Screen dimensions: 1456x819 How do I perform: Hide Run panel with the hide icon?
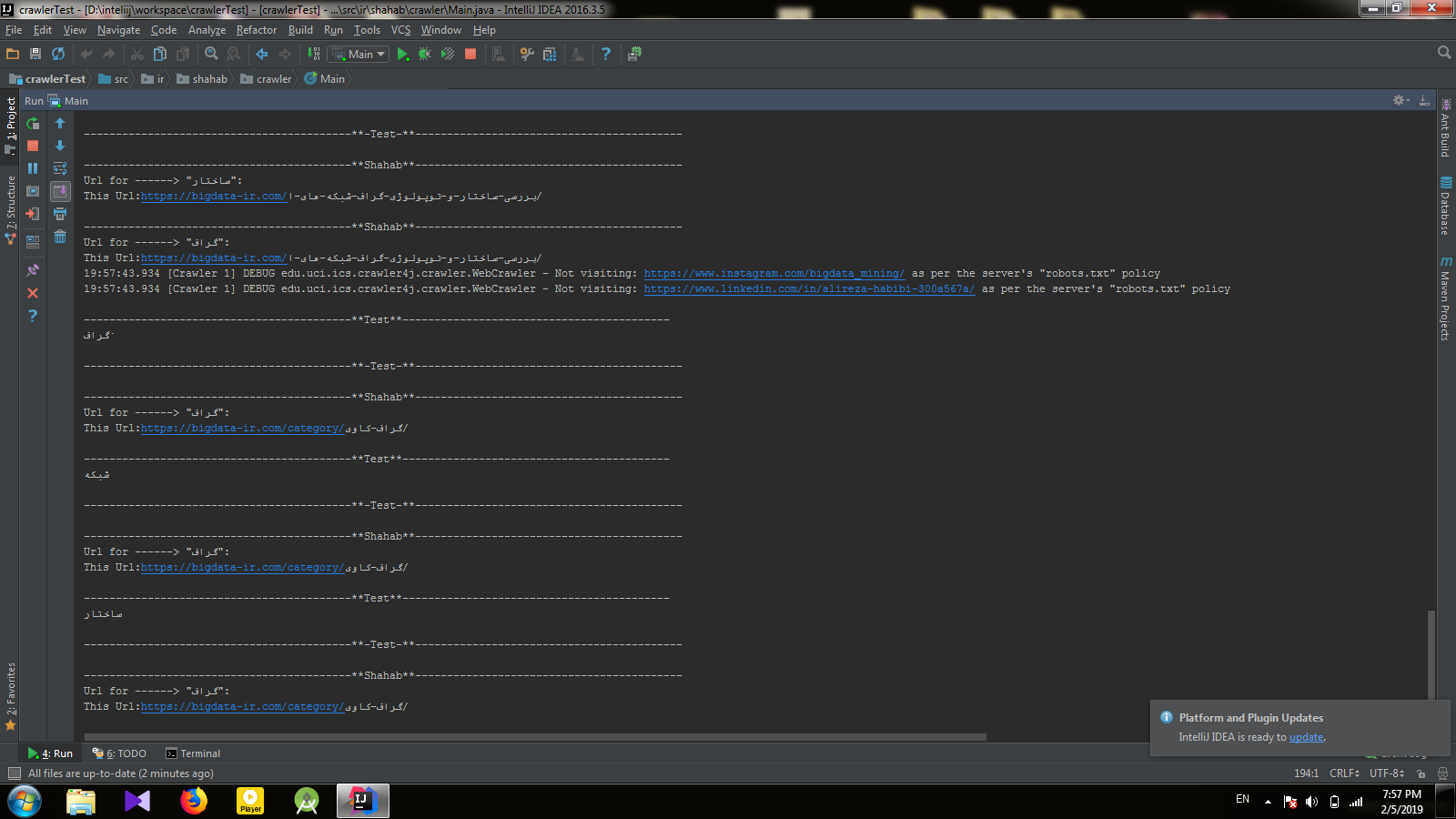coord(1424,100)
